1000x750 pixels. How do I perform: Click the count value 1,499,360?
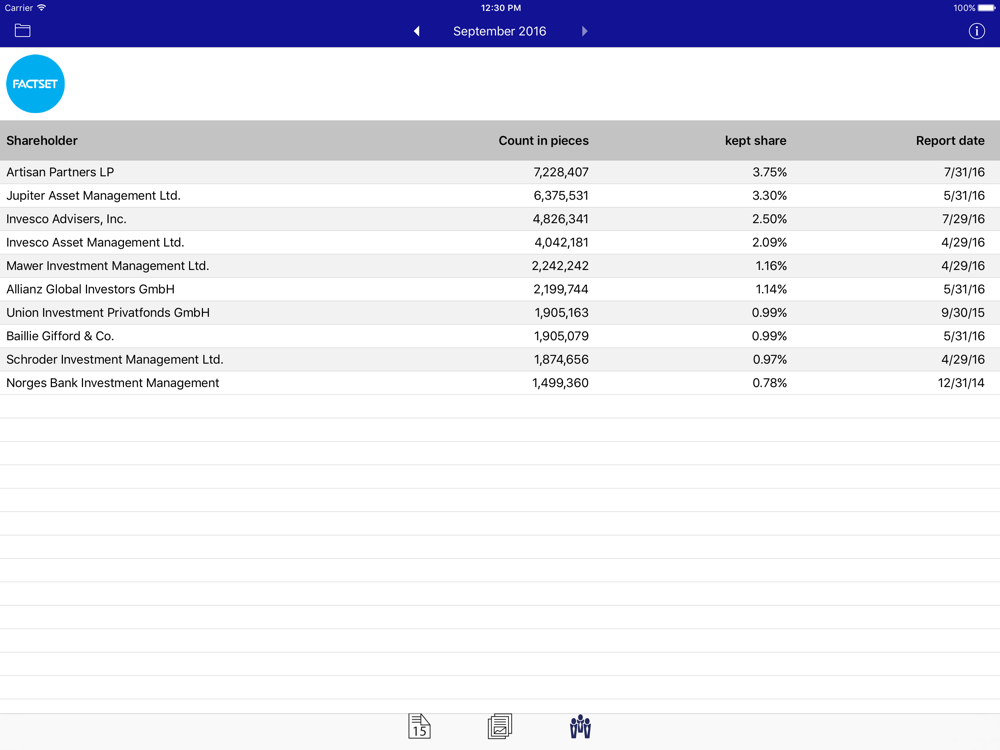(561, 383)
